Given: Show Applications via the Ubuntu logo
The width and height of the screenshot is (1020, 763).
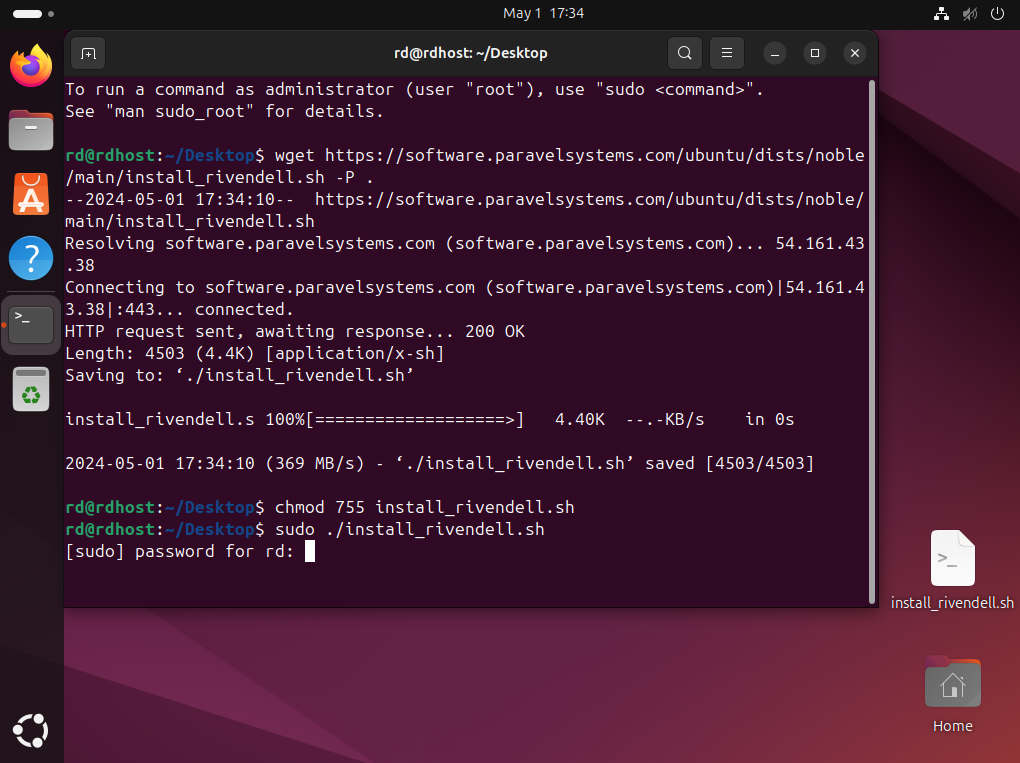Looking at the screenshot, I should 31,730.
